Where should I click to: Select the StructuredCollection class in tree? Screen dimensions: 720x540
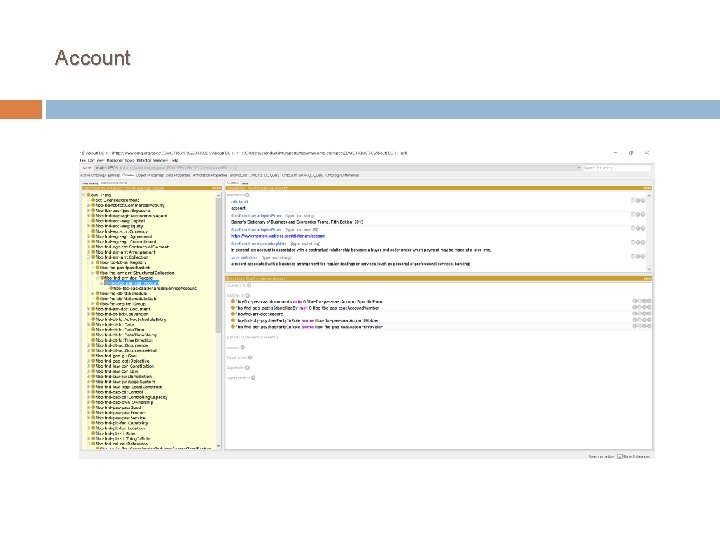tap(137, 273)
